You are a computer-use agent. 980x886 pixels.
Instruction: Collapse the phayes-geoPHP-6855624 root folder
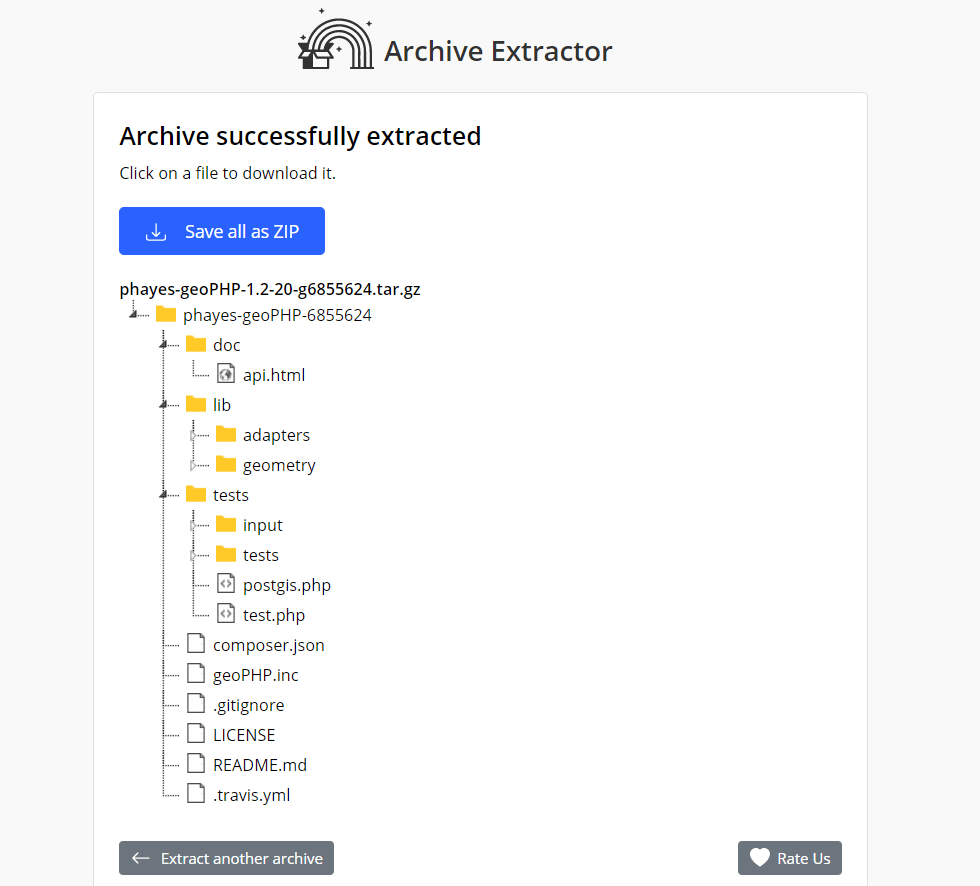[x=133, y=316]
